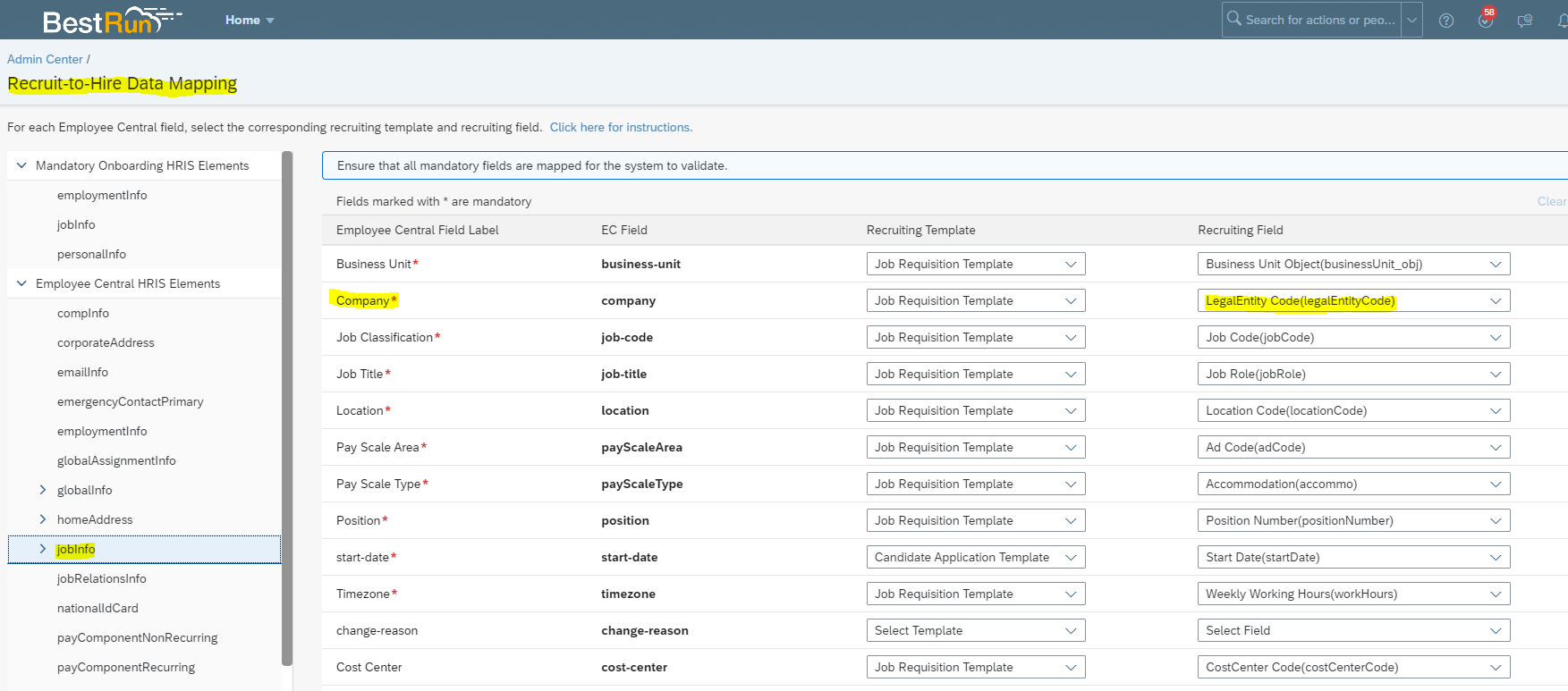Open Accommodation(accommo) field dropdown
1568x691 pixels.
(1353, 484)
